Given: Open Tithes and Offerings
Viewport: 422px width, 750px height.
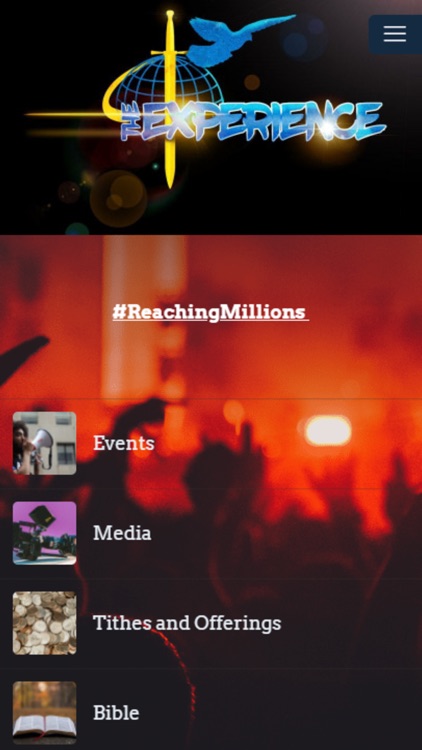Looking at the screenshot, I should click(187, 623).
